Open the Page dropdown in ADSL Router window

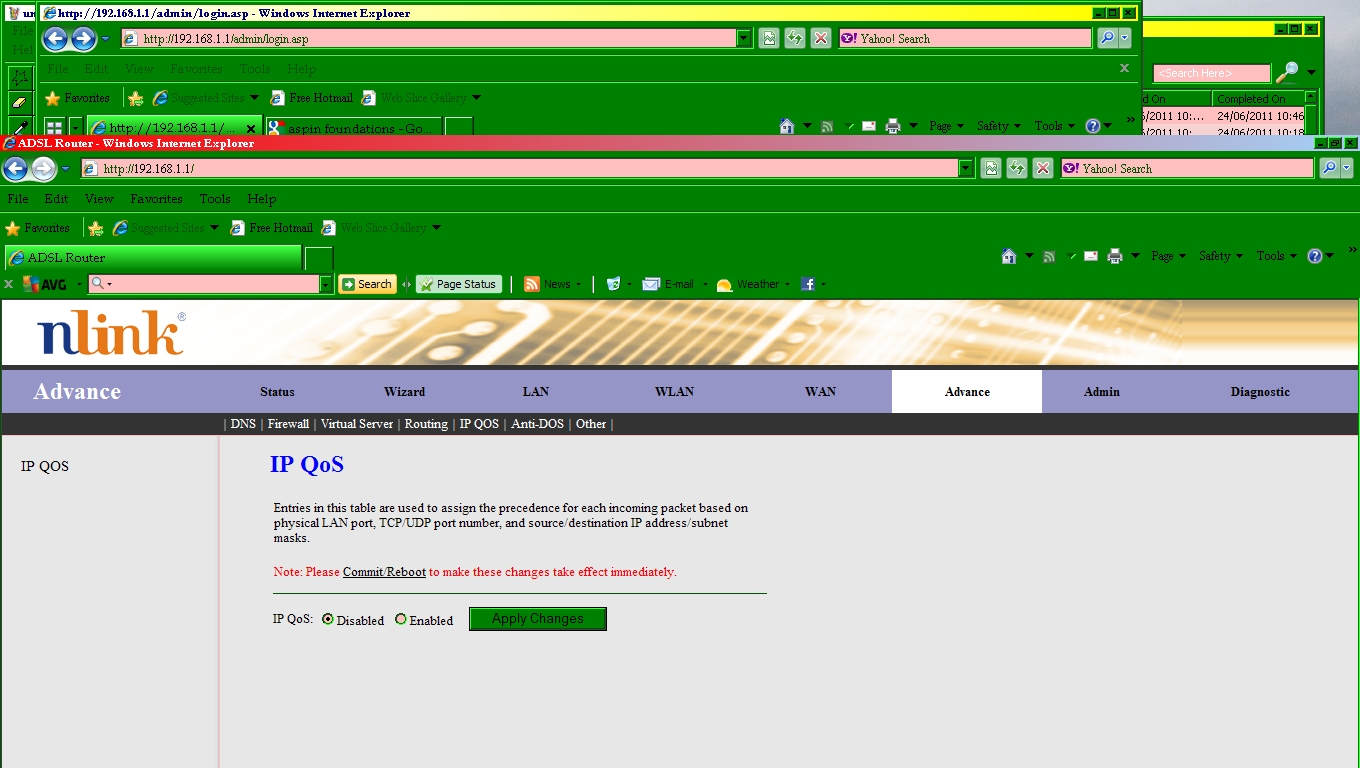click(1168, 256)
